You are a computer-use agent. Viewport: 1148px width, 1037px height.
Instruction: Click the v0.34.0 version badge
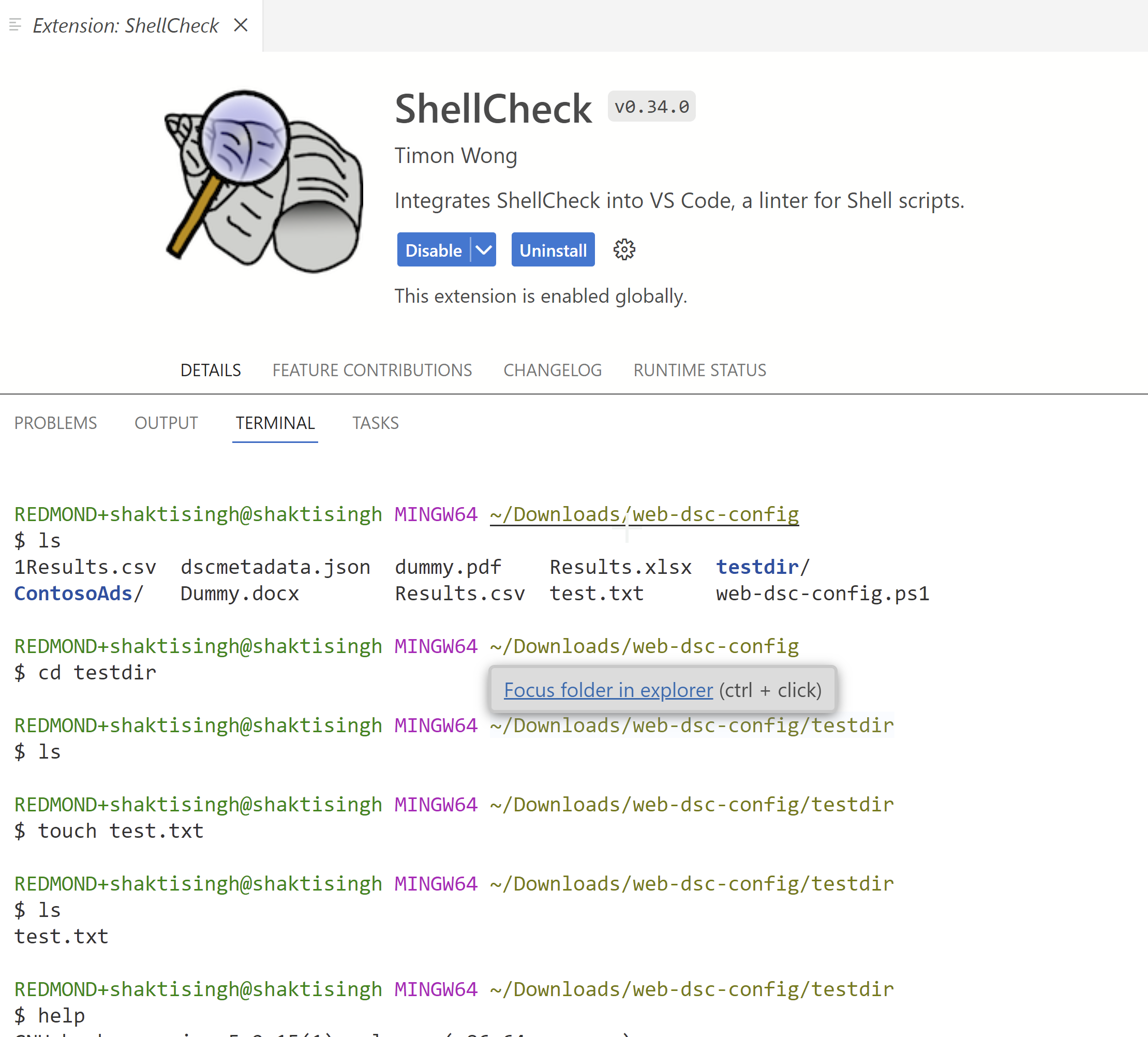click(x=651, y=107)
